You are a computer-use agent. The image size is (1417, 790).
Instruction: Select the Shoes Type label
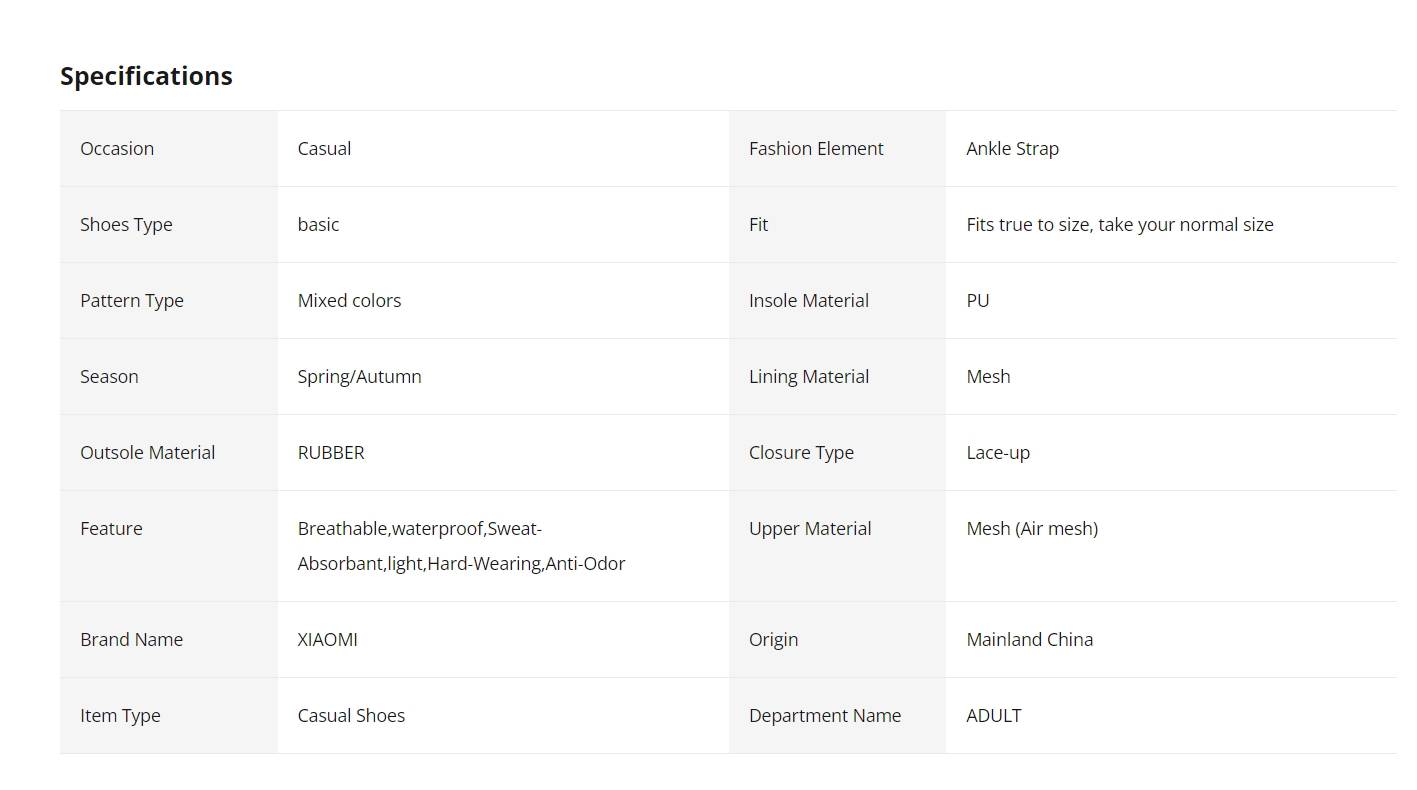(x=126, y=225)
